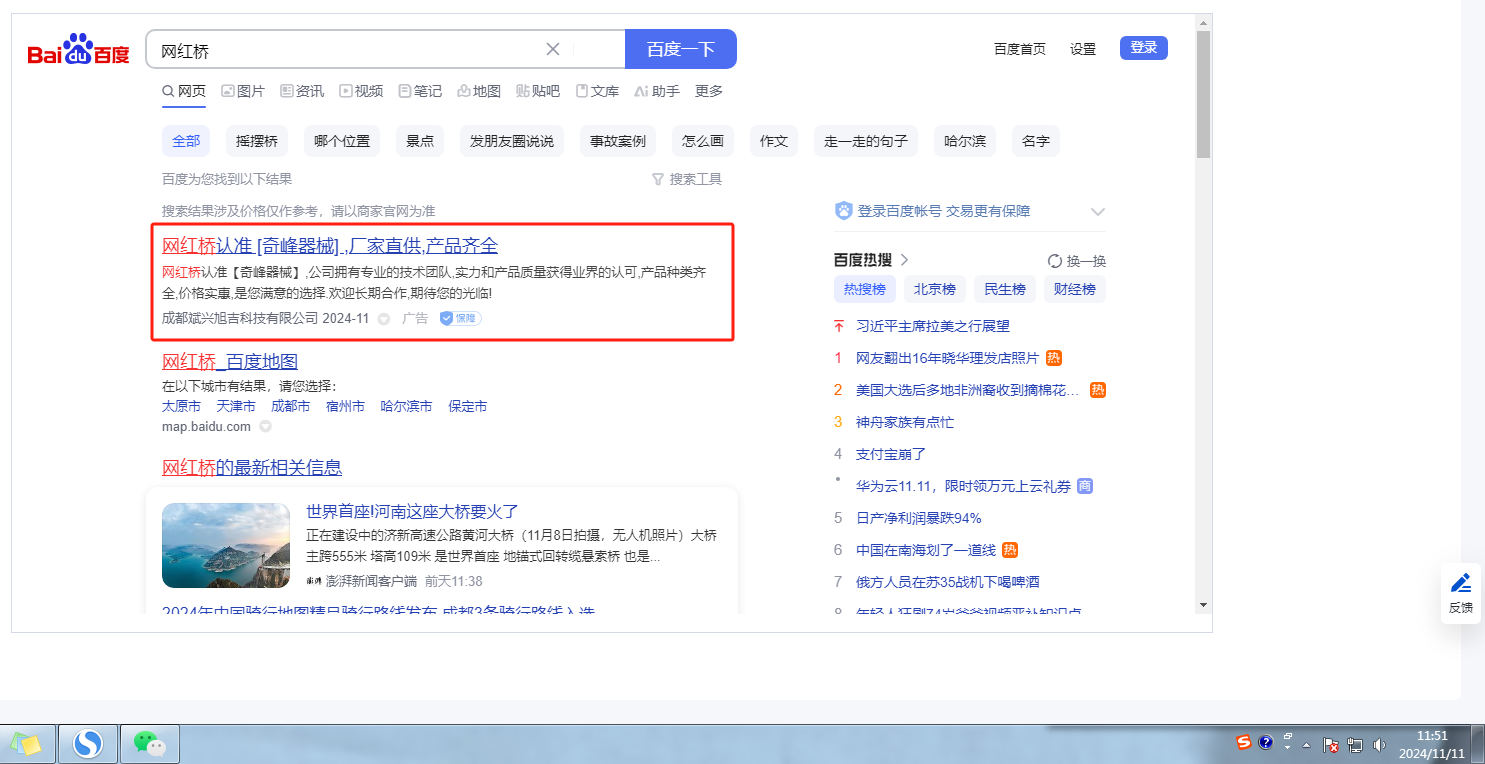This screenshot has width=1485, height=764.
Task: Select the 哈尔滨 filter chip
Action: click(x=965, y=141)
